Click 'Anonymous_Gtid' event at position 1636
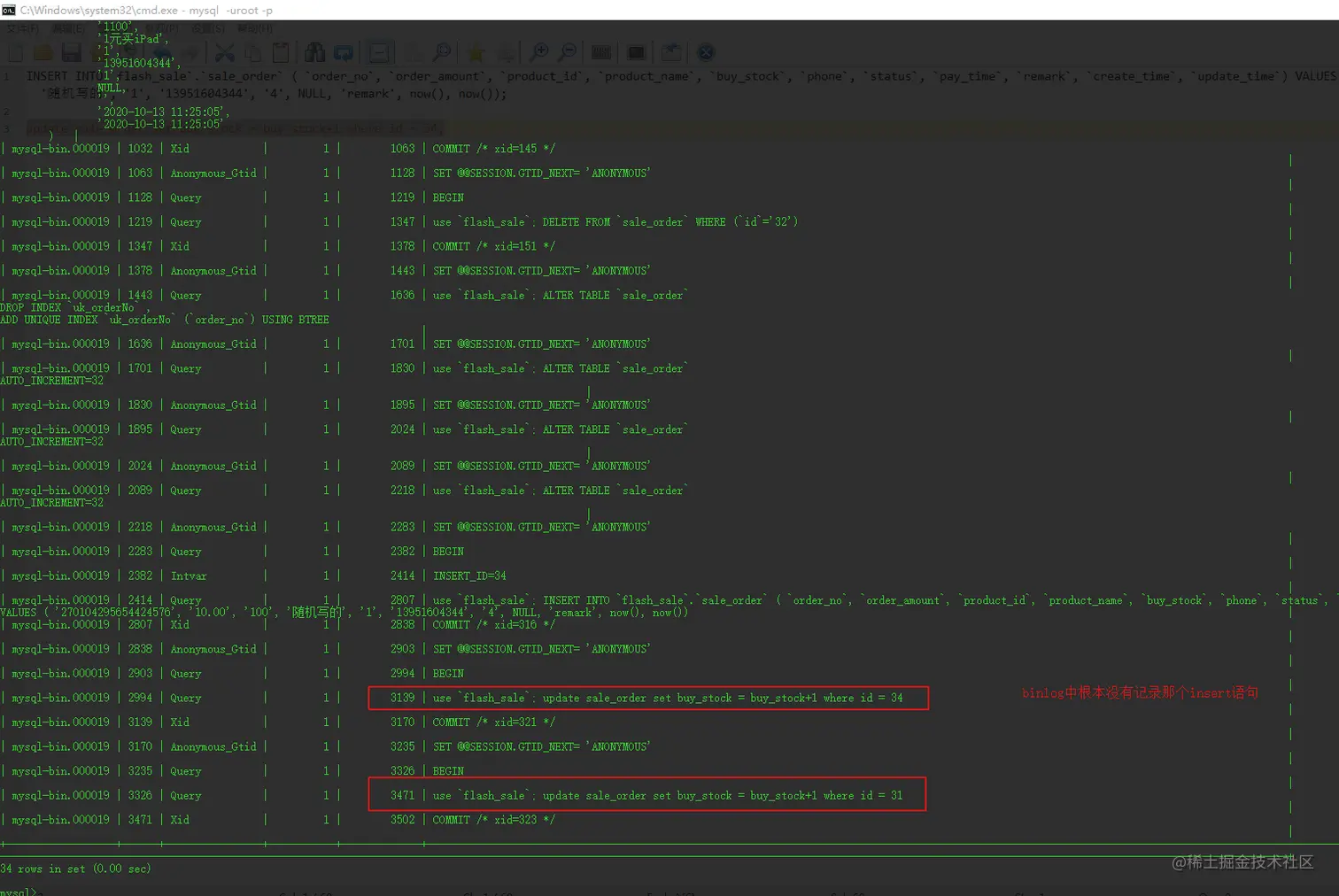This screenshot has width=1339, height=896. pos(213,344)
